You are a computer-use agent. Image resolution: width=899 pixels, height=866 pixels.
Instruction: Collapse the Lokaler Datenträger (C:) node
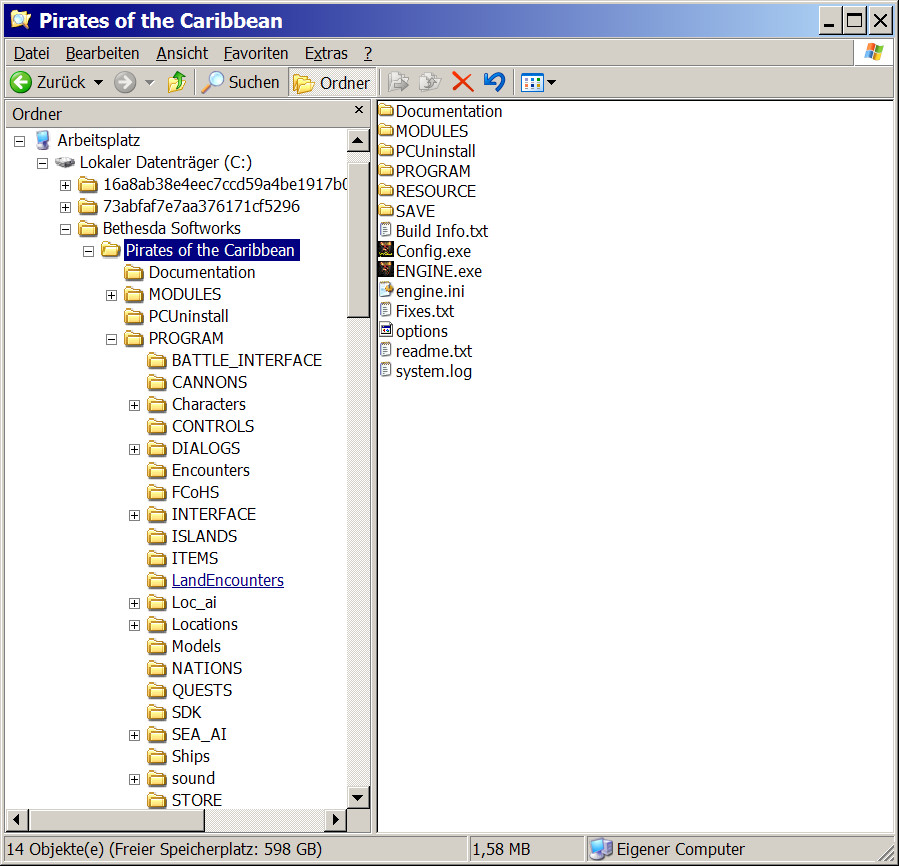coord(42,163)
